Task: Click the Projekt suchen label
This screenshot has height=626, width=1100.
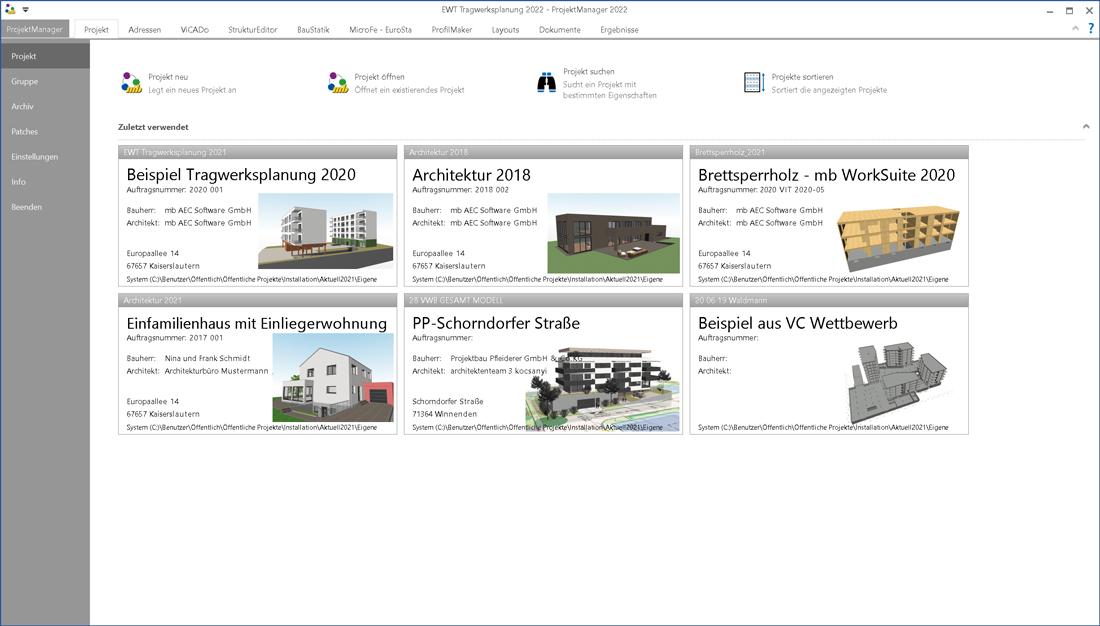Action: [589, 72]
